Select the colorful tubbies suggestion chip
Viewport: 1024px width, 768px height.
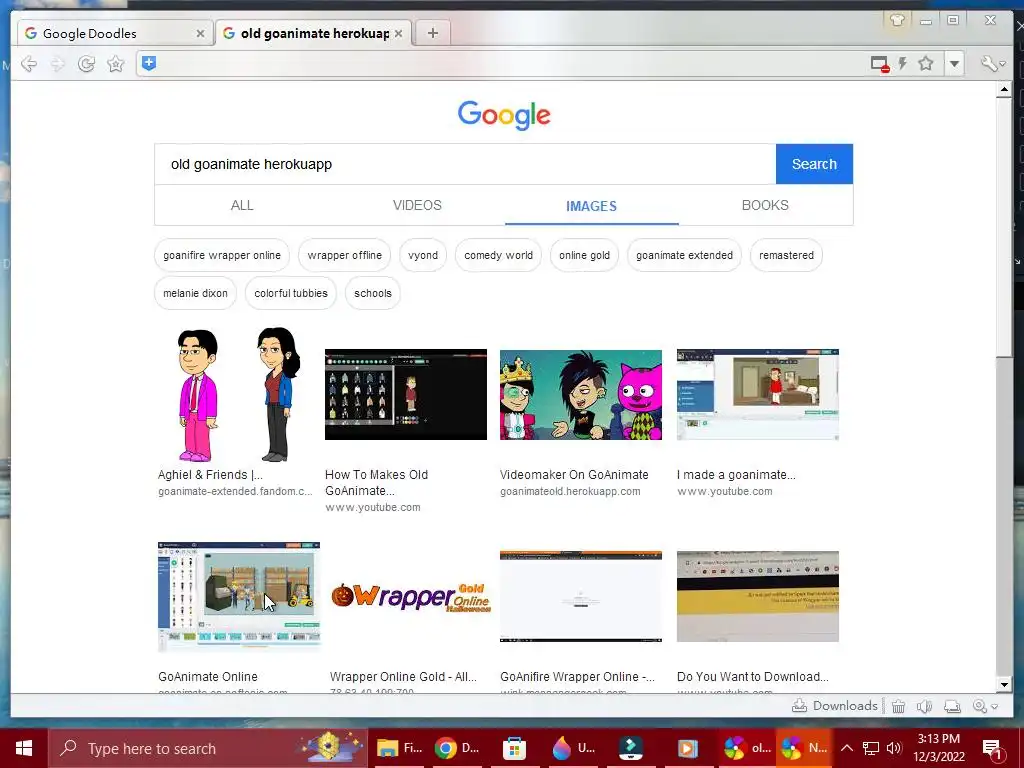pyautogui.click(x=291, y=293)
